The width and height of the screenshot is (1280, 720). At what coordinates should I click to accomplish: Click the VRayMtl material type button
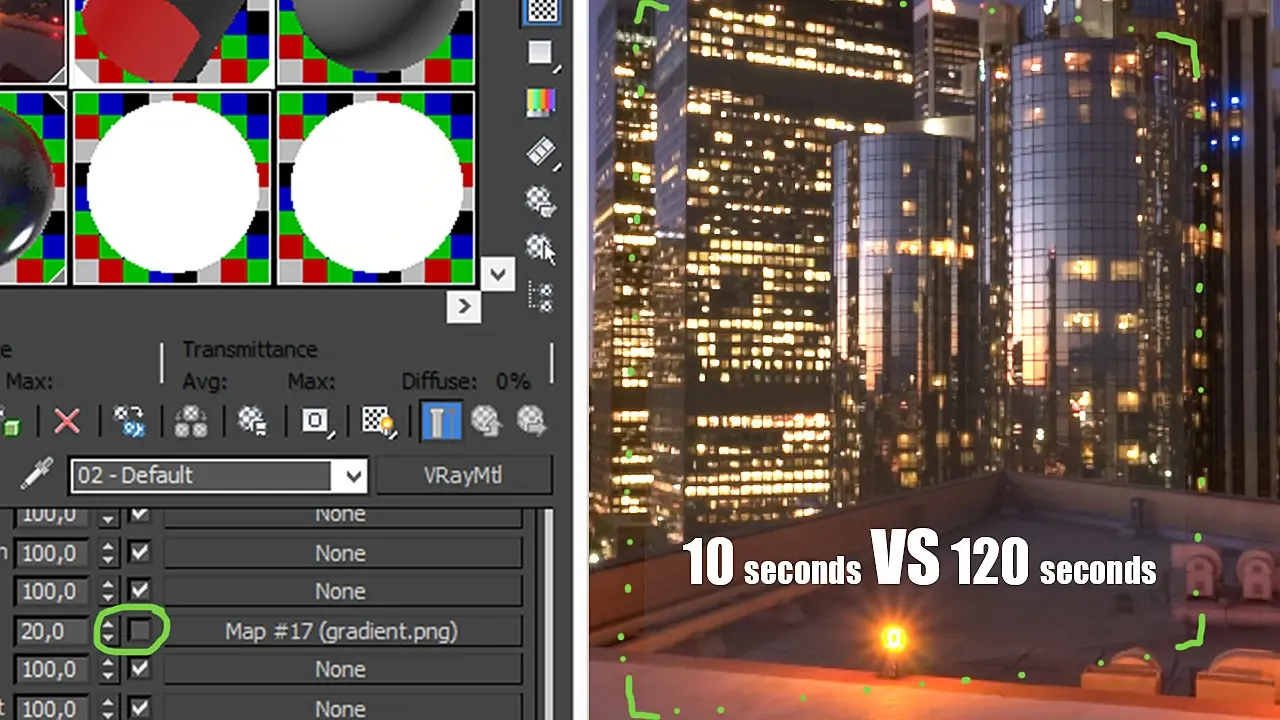463,476
